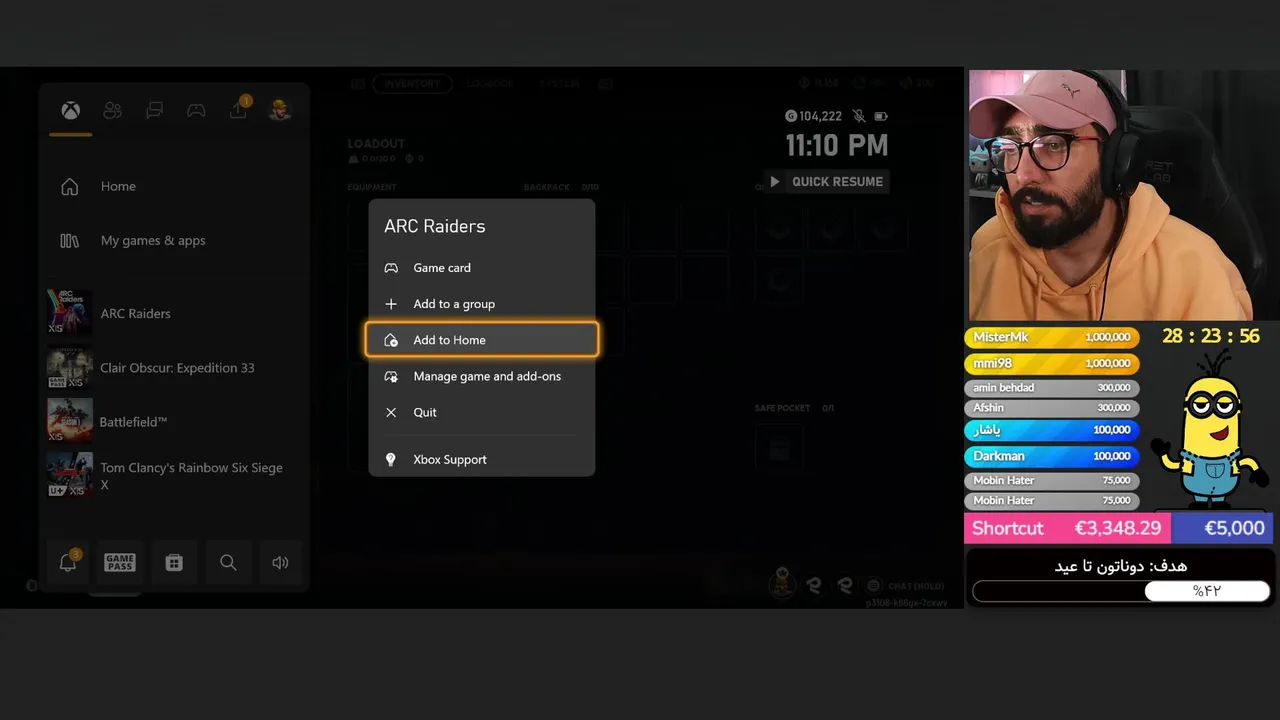The image size is (1280, 720).
Task: Open notifications bell icon
Action: 68,562
